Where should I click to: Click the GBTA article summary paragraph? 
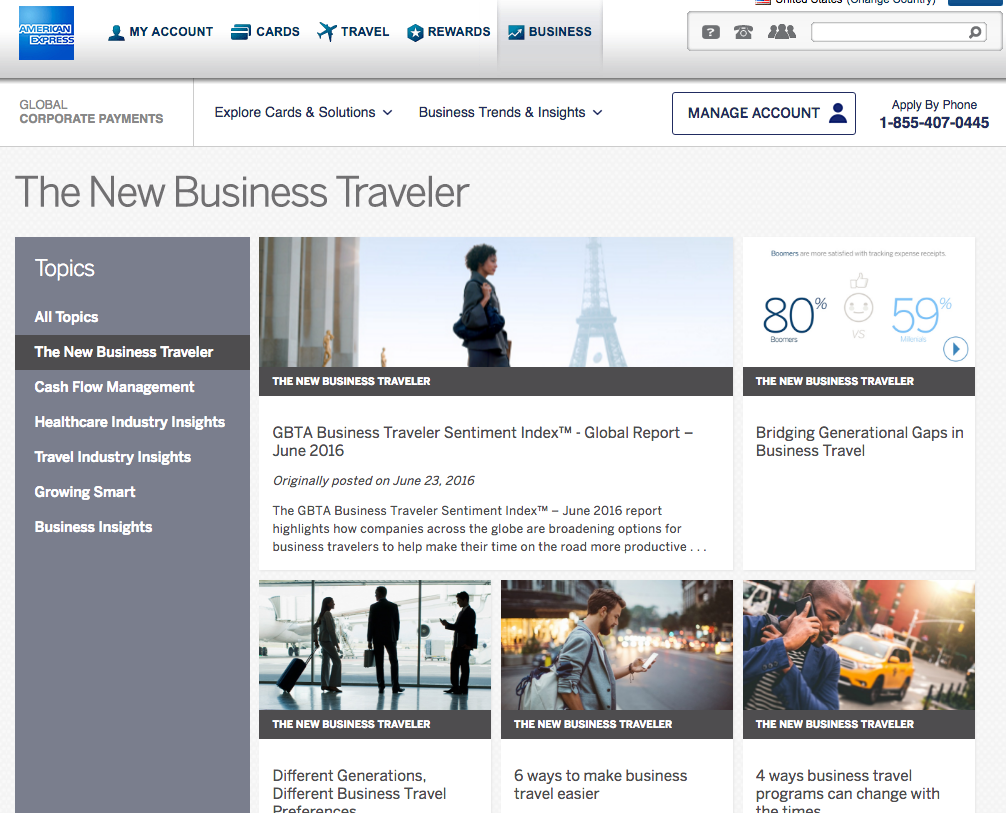click(x=490, y=529)
